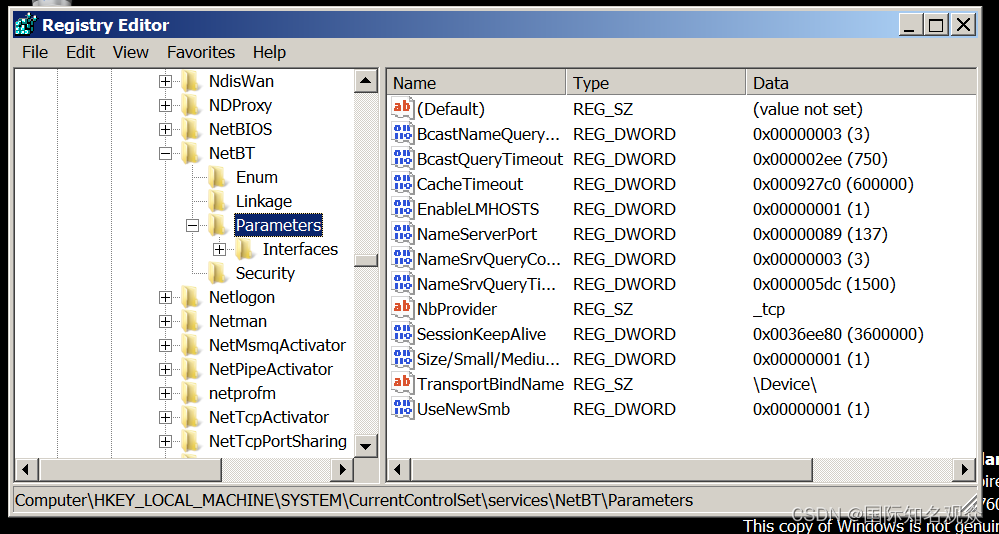Screen dimensions: 999x534
Task: Click the BcastQueryTimeout DWORD icon
Action: coord(402,159)
